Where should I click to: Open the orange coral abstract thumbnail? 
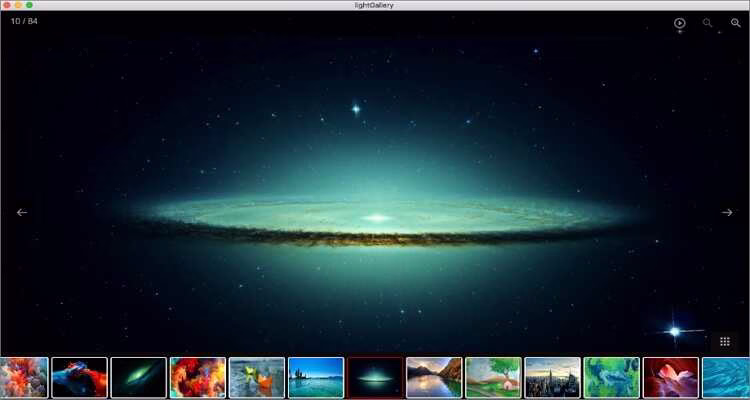(x=24, y=378)
